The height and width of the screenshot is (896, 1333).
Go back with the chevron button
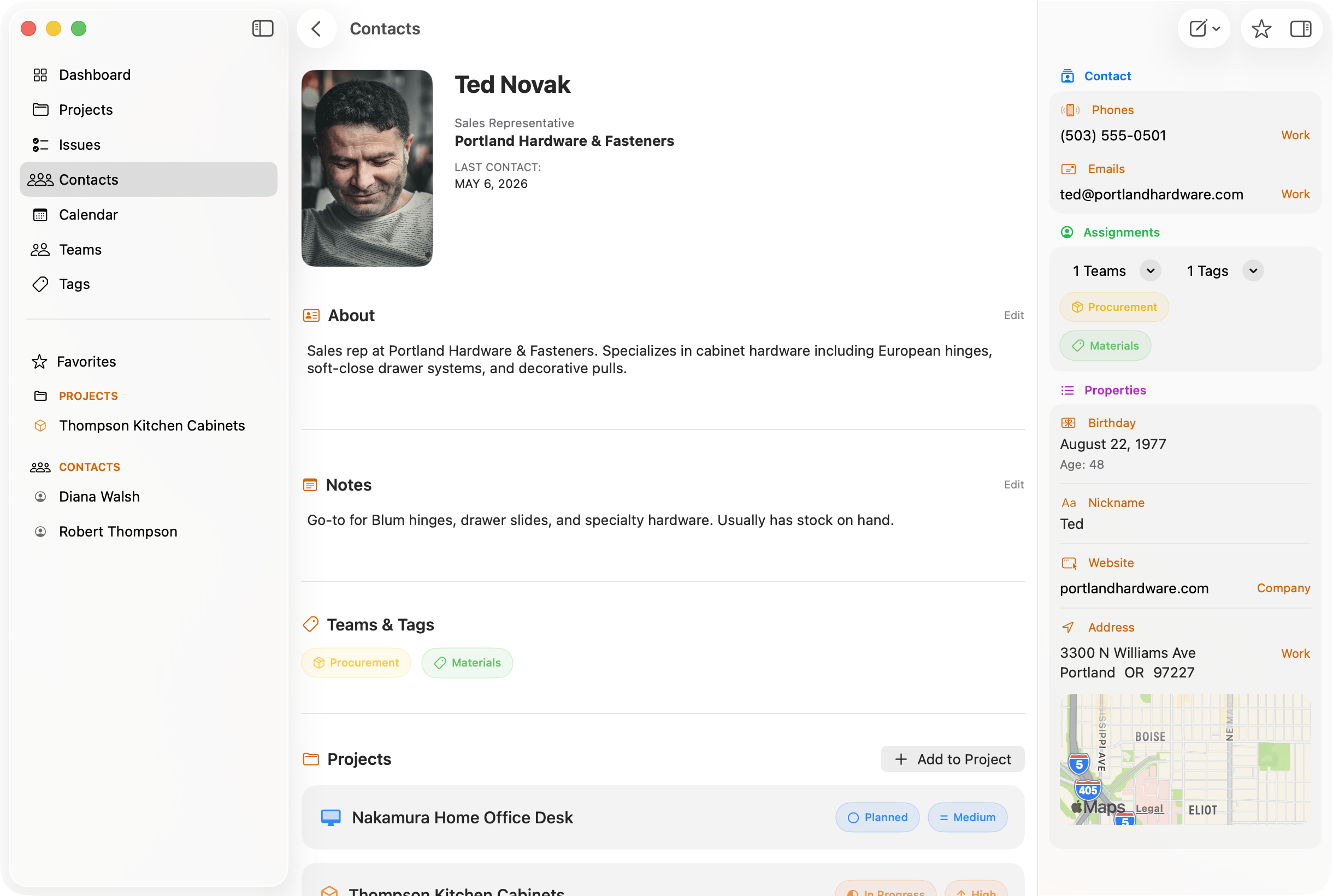(x=316, y=28)
